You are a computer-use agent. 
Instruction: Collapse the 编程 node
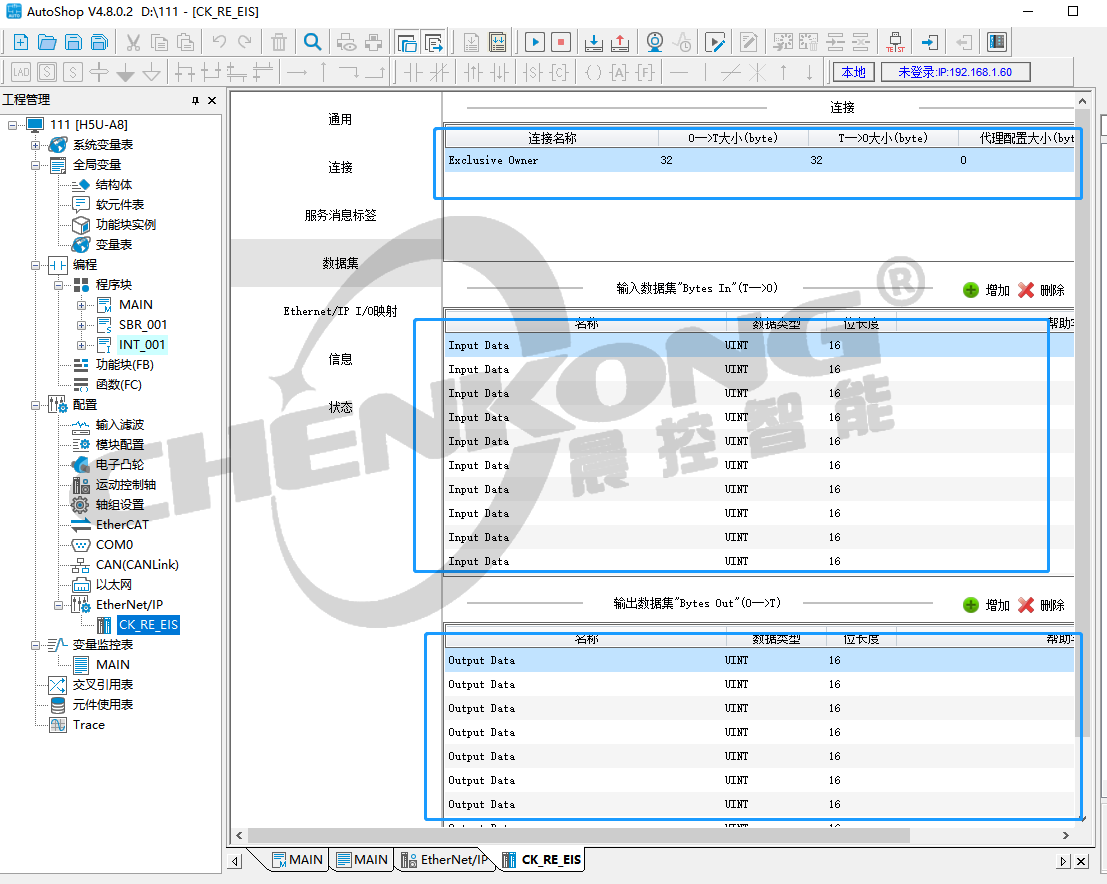35,265
